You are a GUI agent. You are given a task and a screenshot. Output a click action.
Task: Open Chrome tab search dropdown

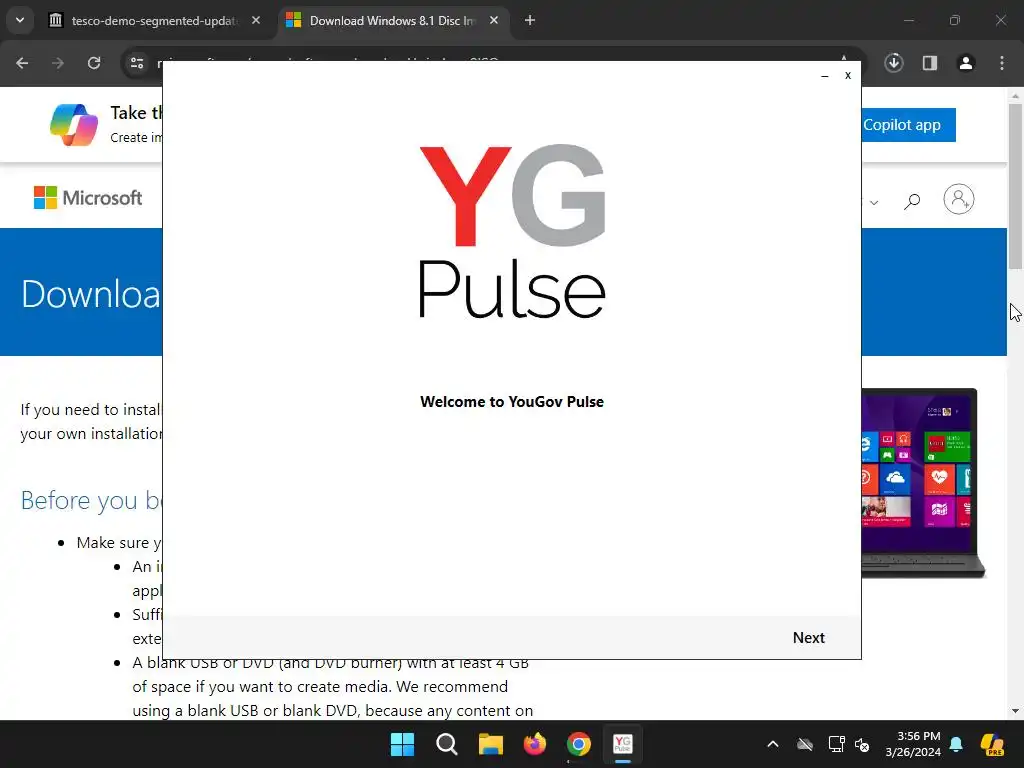coord(20,20)
